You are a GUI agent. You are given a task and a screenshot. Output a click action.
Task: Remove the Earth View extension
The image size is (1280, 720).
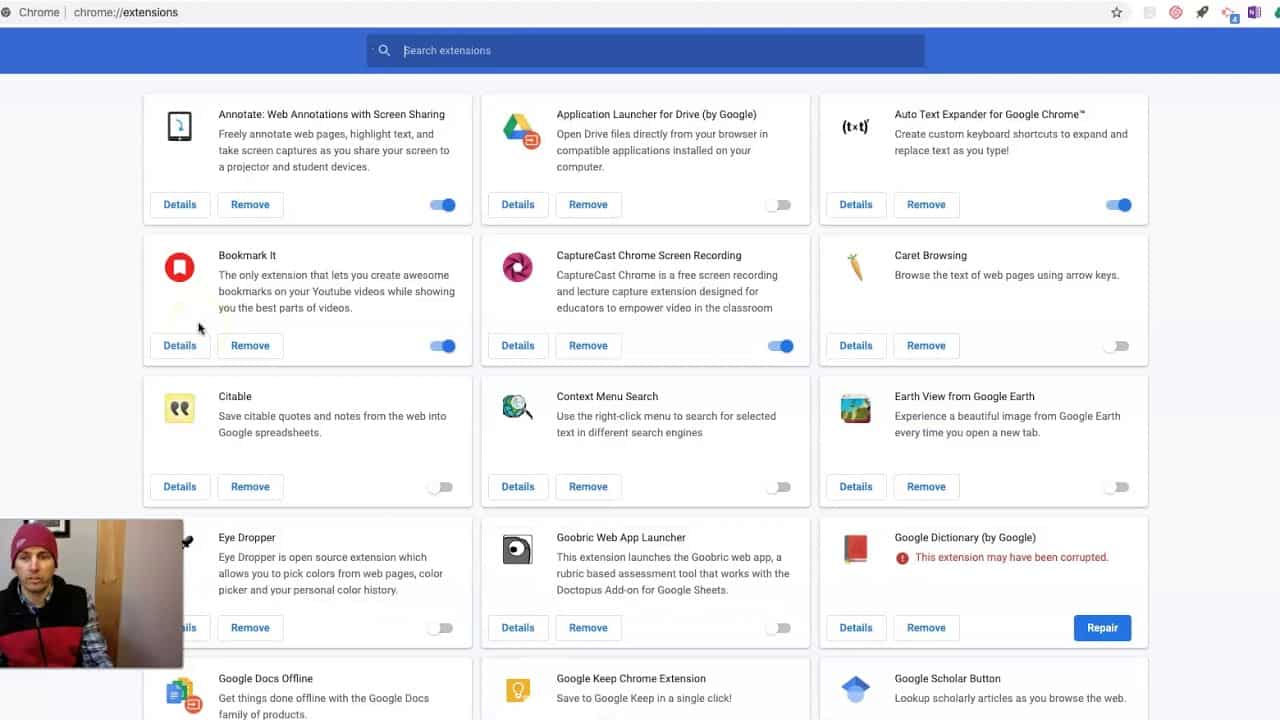pos(926,487)
